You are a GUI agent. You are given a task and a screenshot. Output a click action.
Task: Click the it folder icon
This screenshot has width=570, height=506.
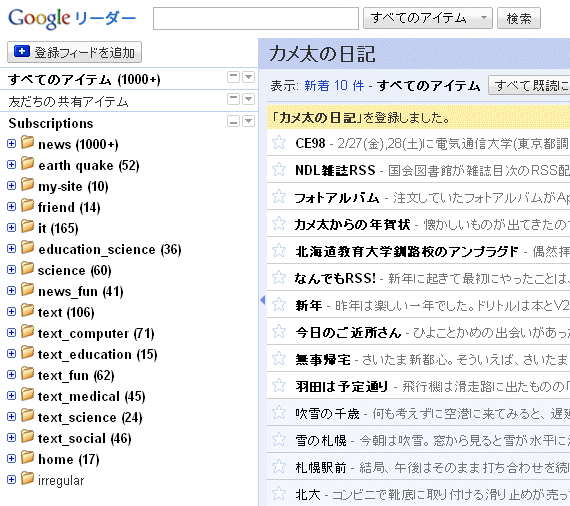tap(27, 226)
